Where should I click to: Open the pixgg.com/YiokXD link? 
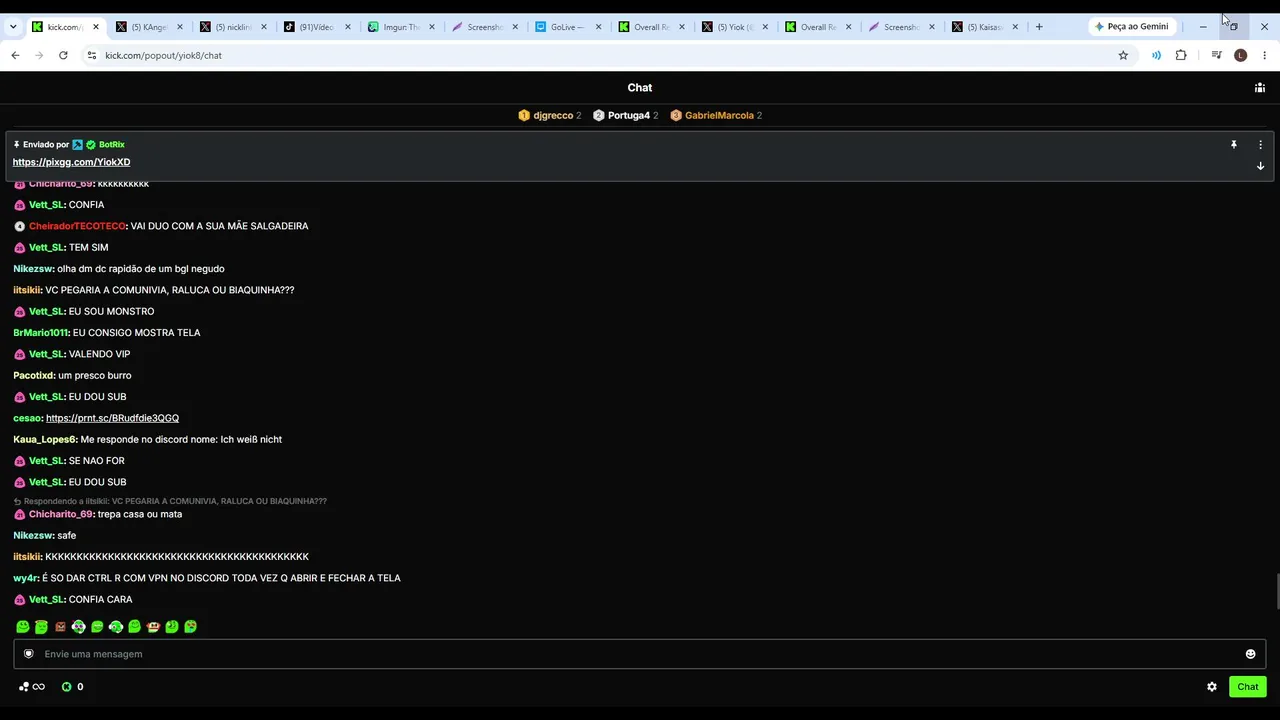click(x=71, y=162)
